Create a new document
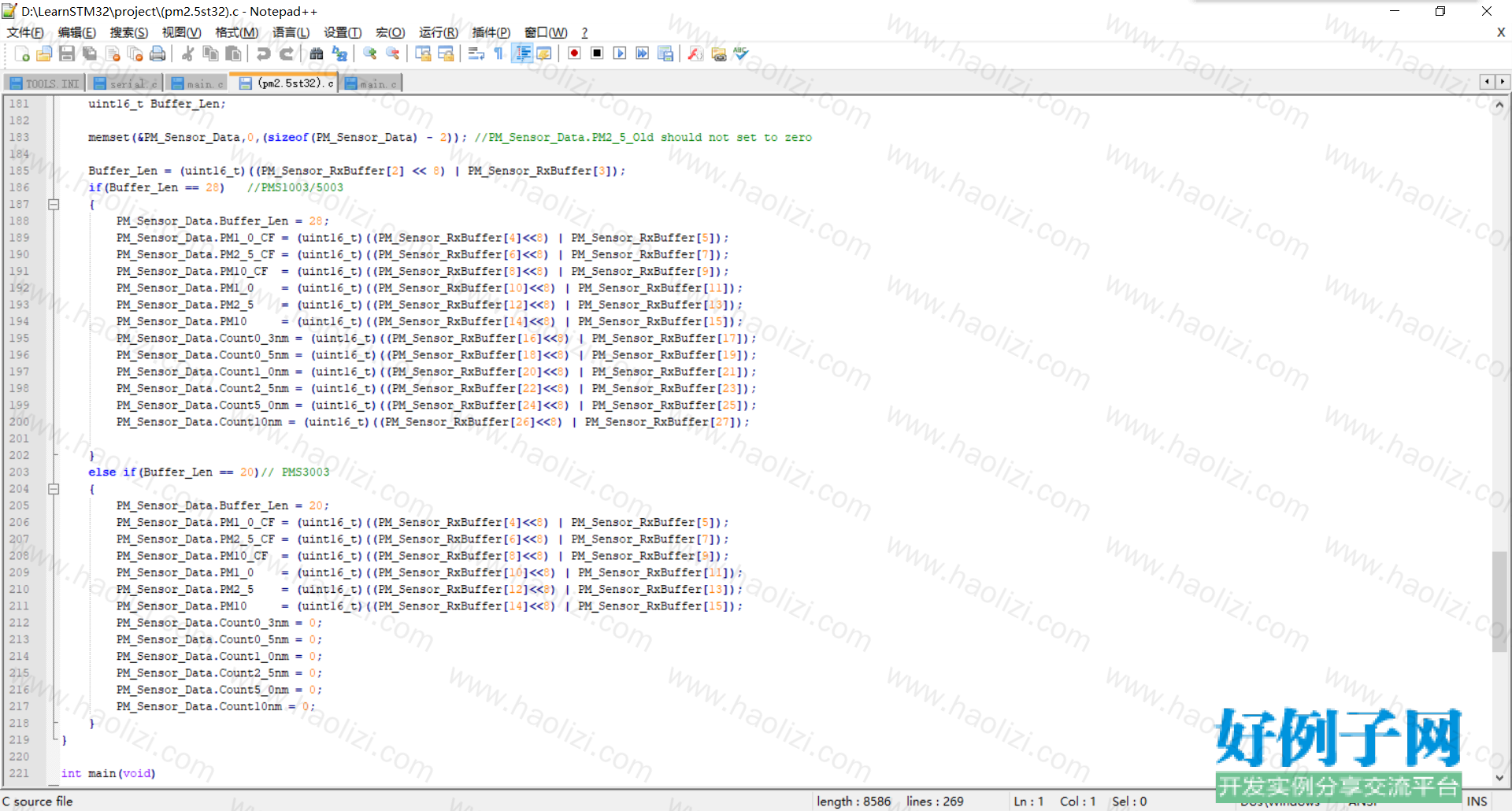This screenshot has height=811, width=1512. (x=22, y=54)
